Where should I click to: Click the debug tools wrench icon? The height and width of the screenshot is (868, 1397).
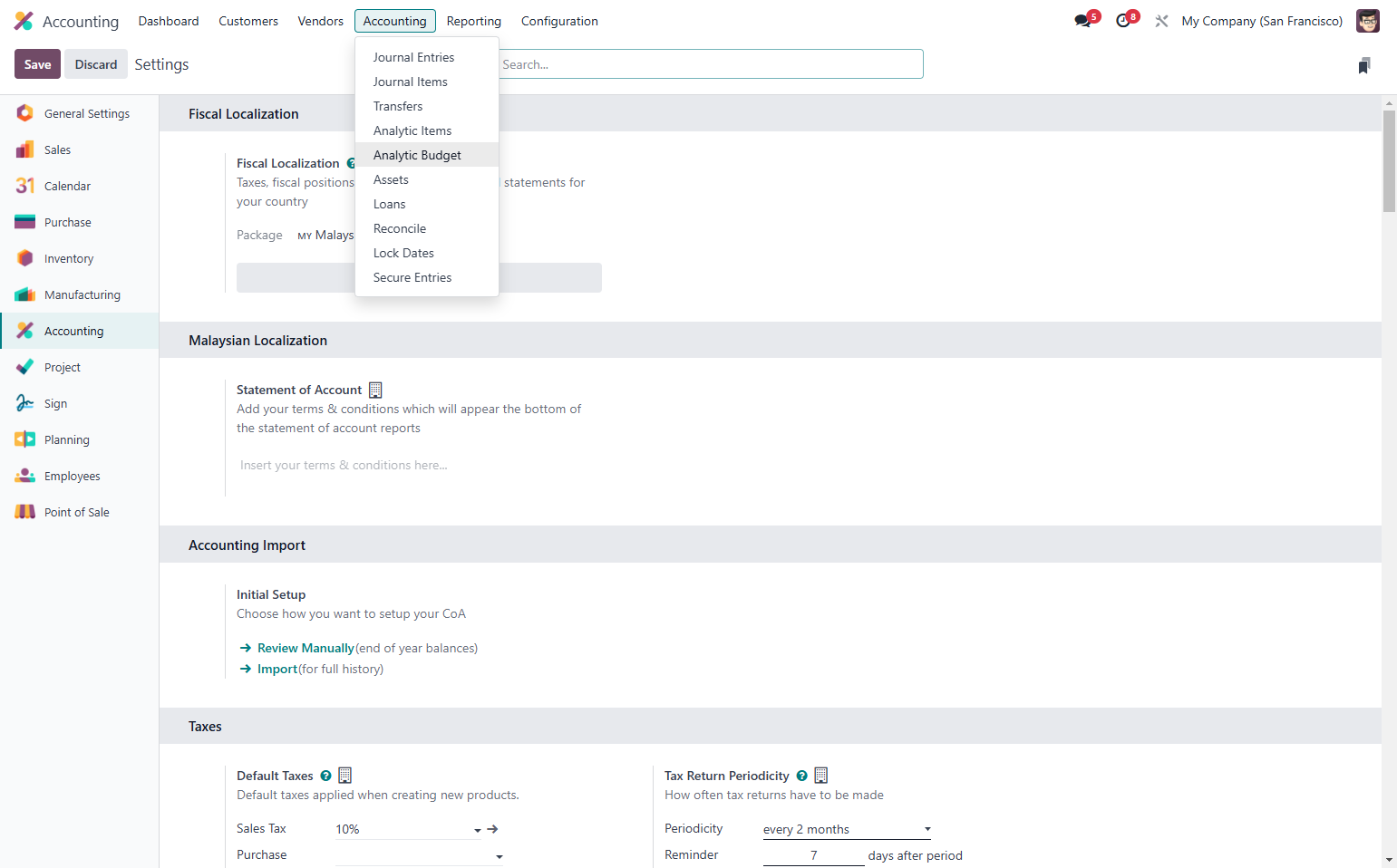click(1161, 21)
